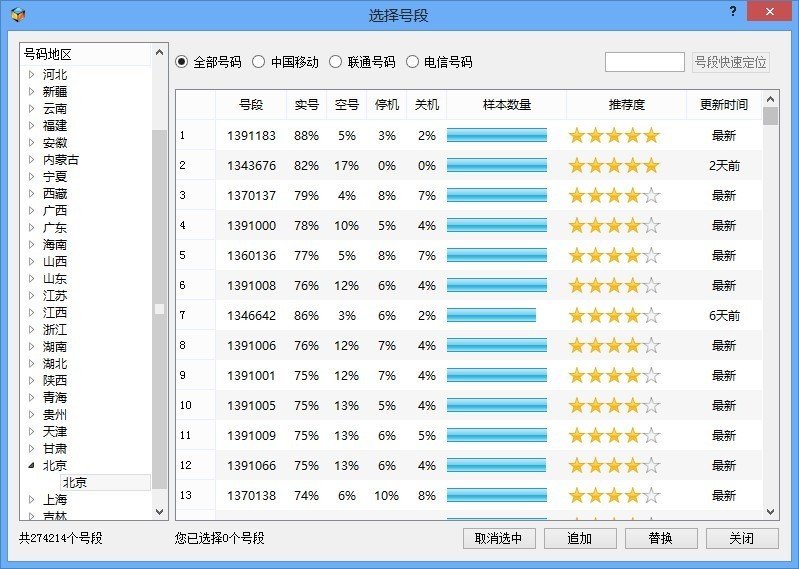
Task: Click the star rating for 1343676
Action: [x=614, y=165]
